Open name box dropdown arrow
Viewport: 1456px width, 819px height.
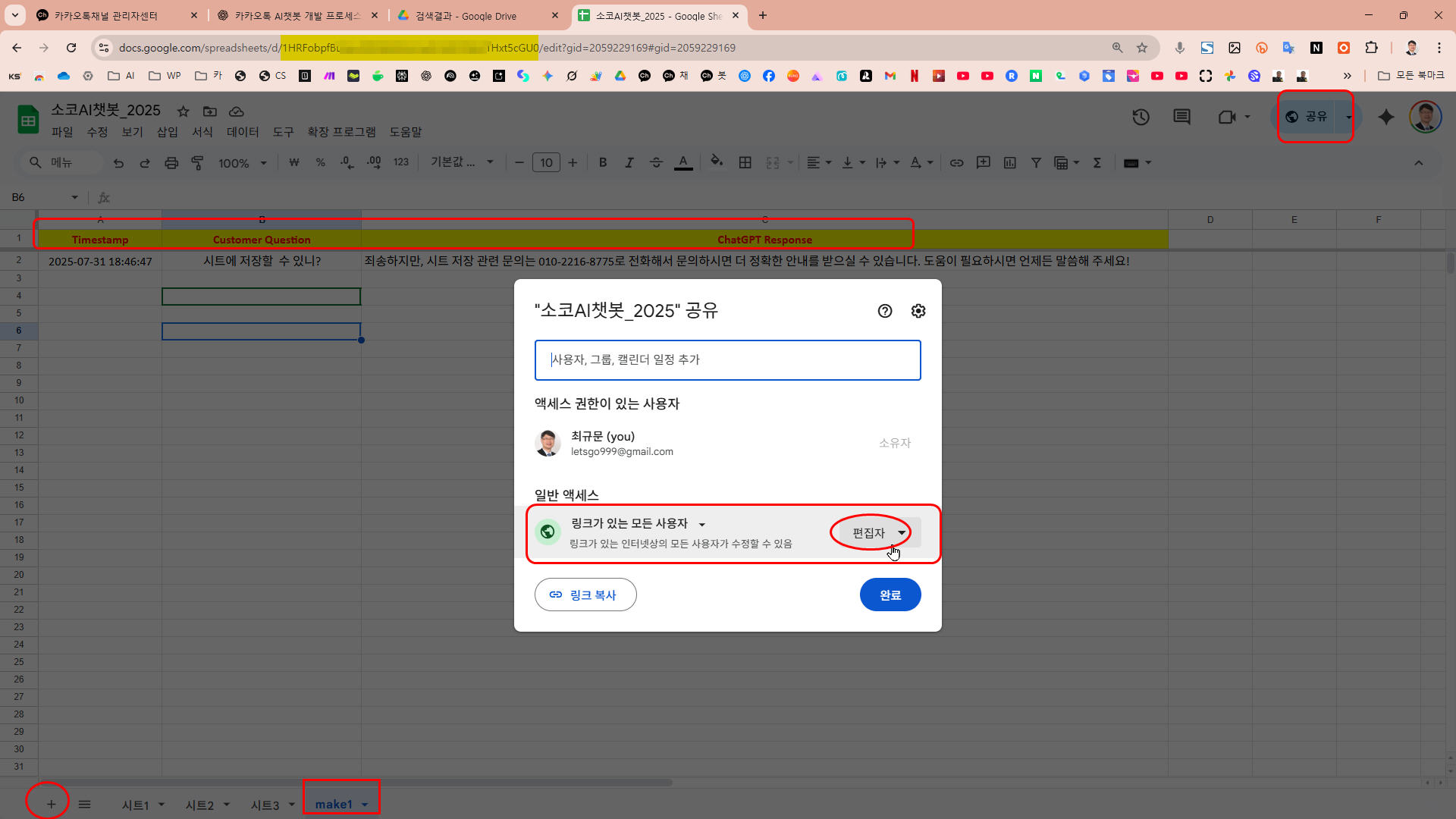tap(74, 197)
